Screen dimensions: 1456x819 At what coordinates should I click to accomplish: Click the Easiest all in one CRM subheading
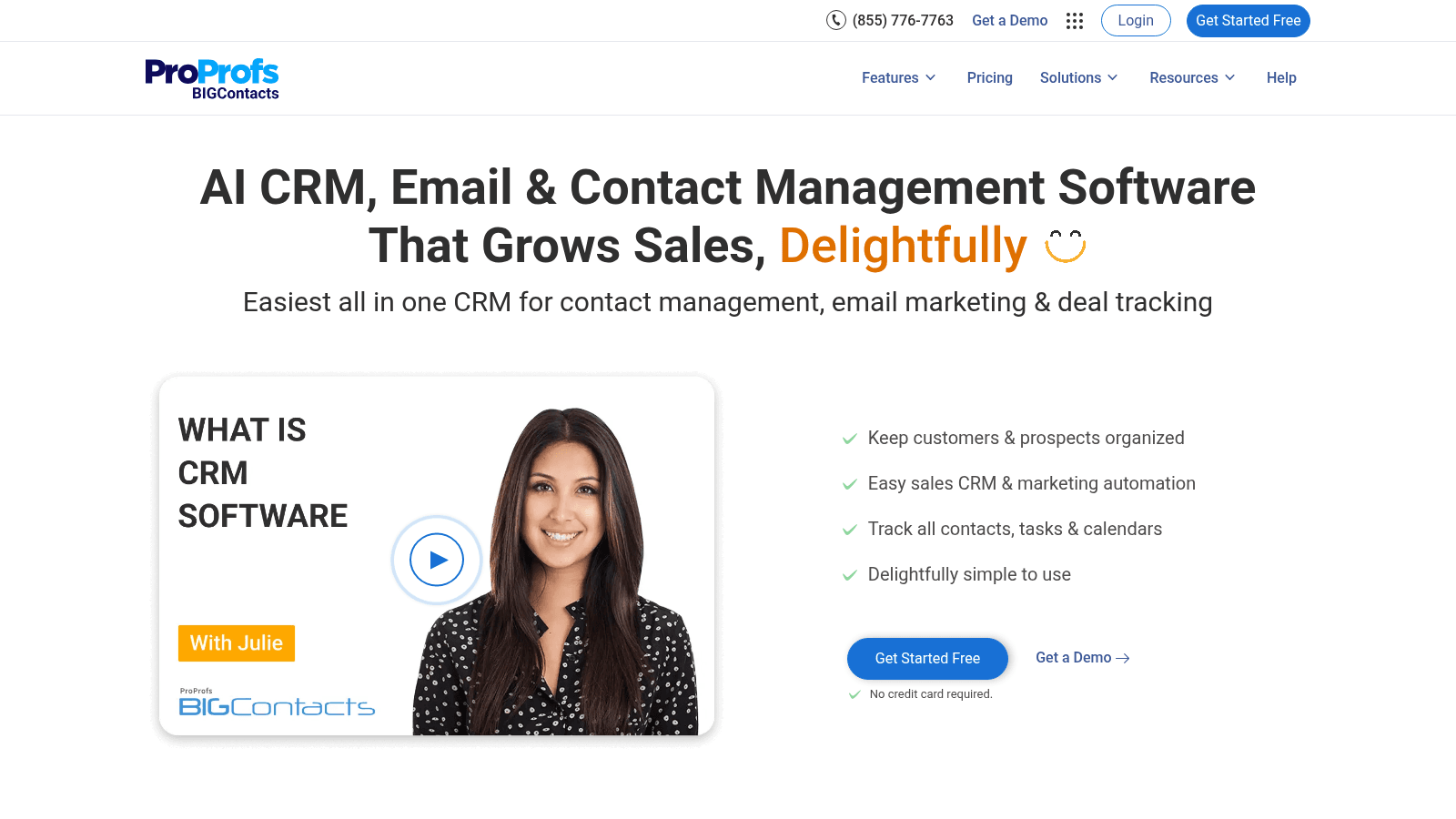tap(728, 302)
